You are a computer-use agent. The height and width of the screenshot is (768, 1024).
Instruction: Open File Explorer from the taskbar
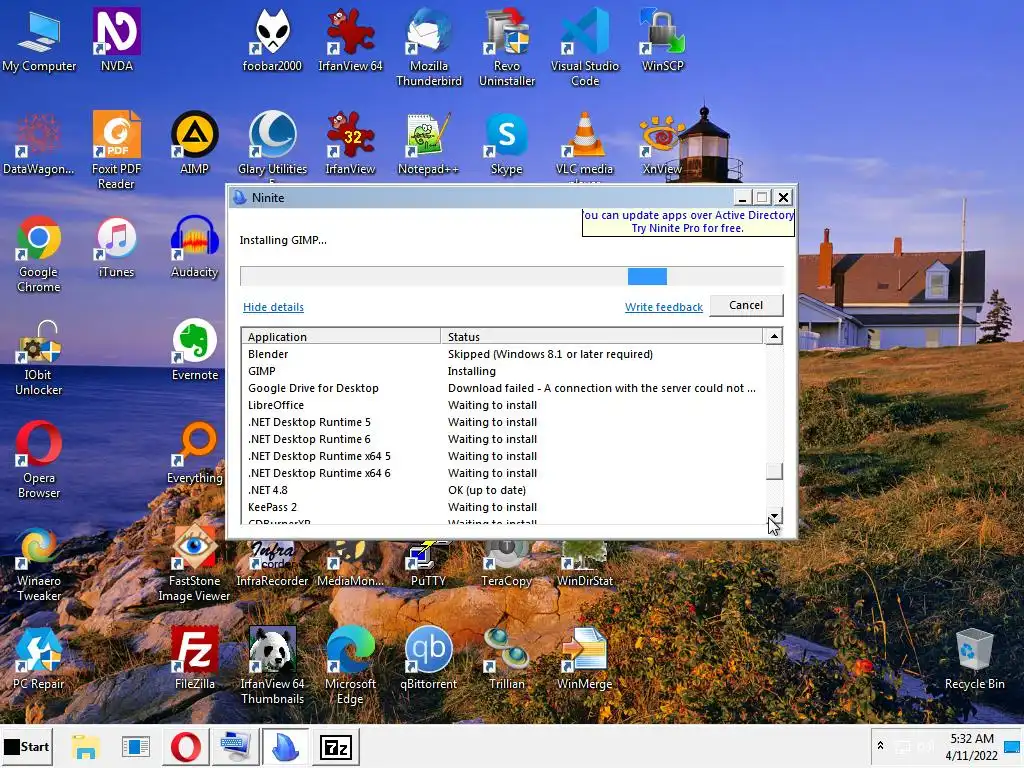[85, 746]
